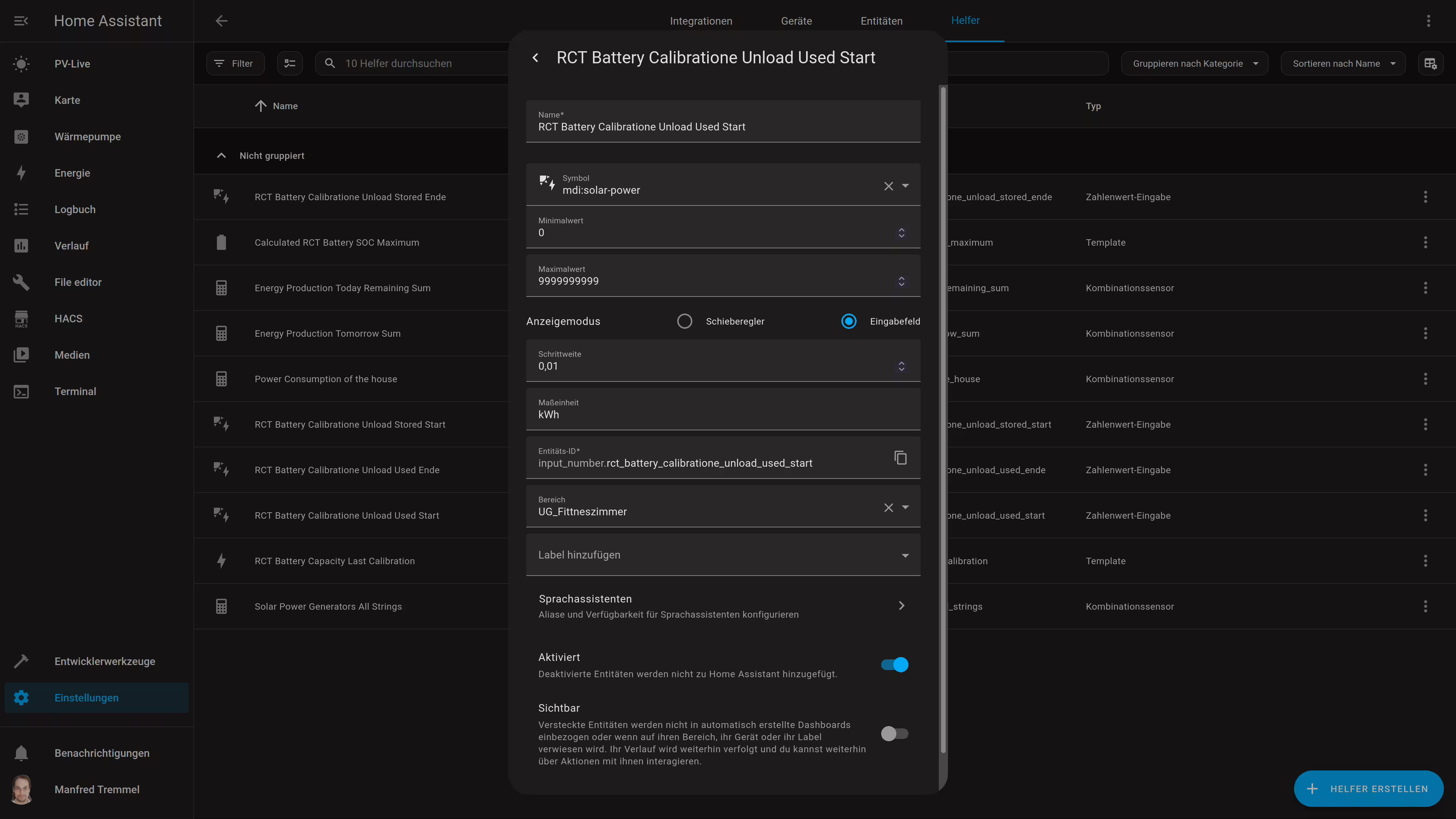
Task: Open Verlauf history page
Action: (96, 246)
